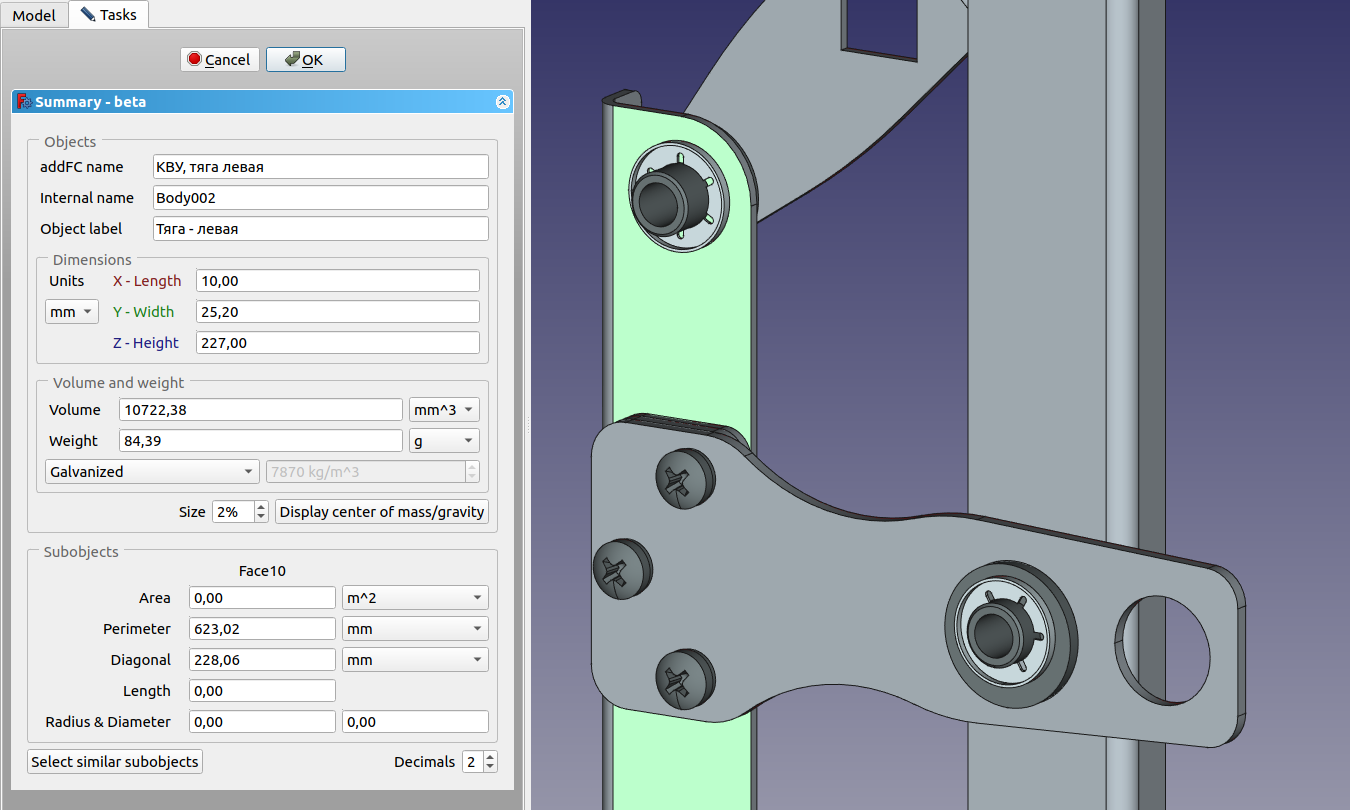Viewport: 1350px width, 810px height.
Task: Select the Tasks tab
Action: point(108,15)
